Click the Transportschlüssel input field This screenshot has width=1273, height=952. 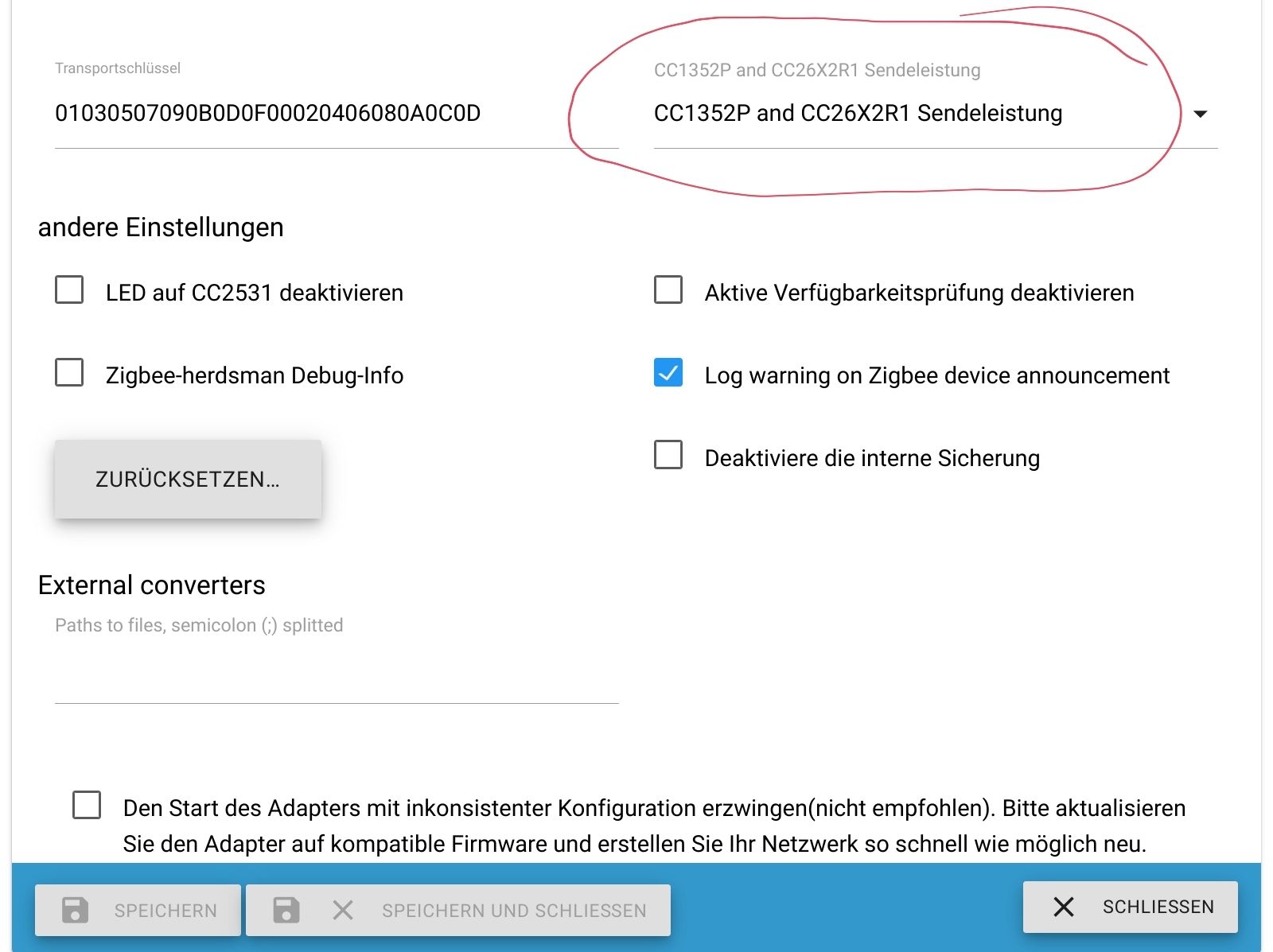[x=337, y=114]
